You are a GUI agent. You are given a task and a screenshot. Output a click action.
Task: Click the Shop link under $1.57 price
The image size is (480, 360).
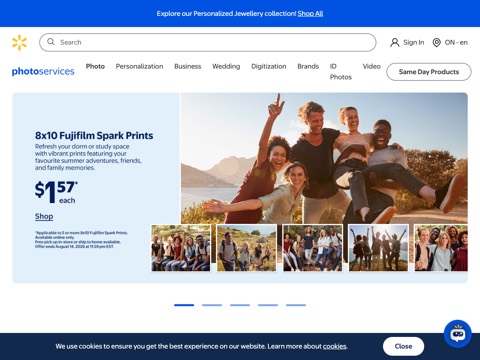click(44, 216)
